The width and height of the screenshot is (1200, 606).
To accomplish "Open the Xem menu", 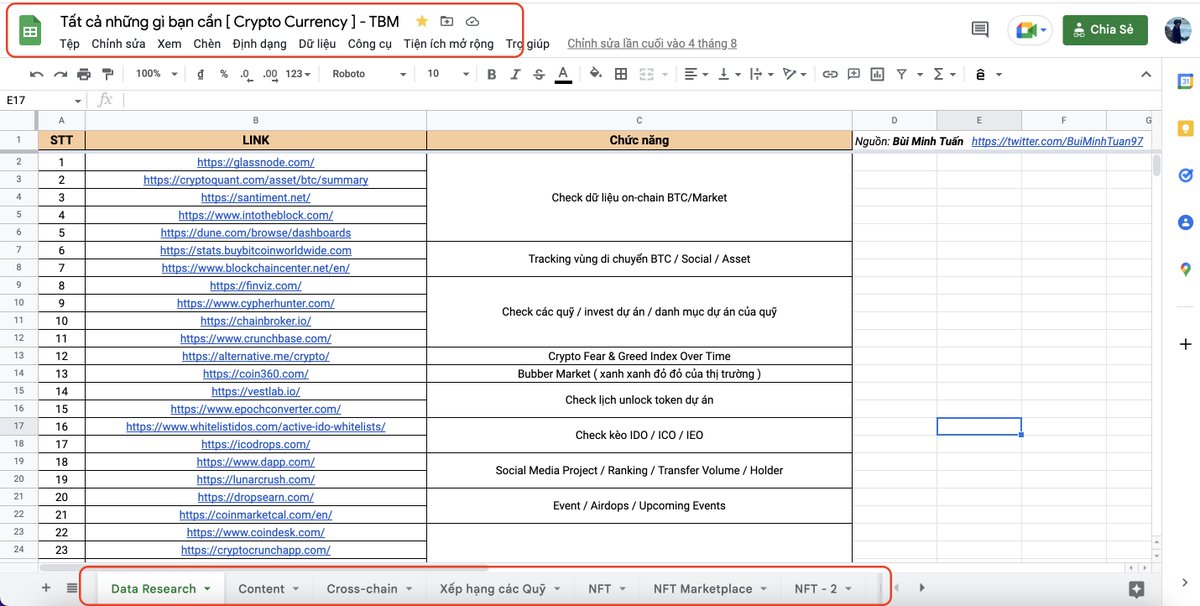I will point(169,44).
